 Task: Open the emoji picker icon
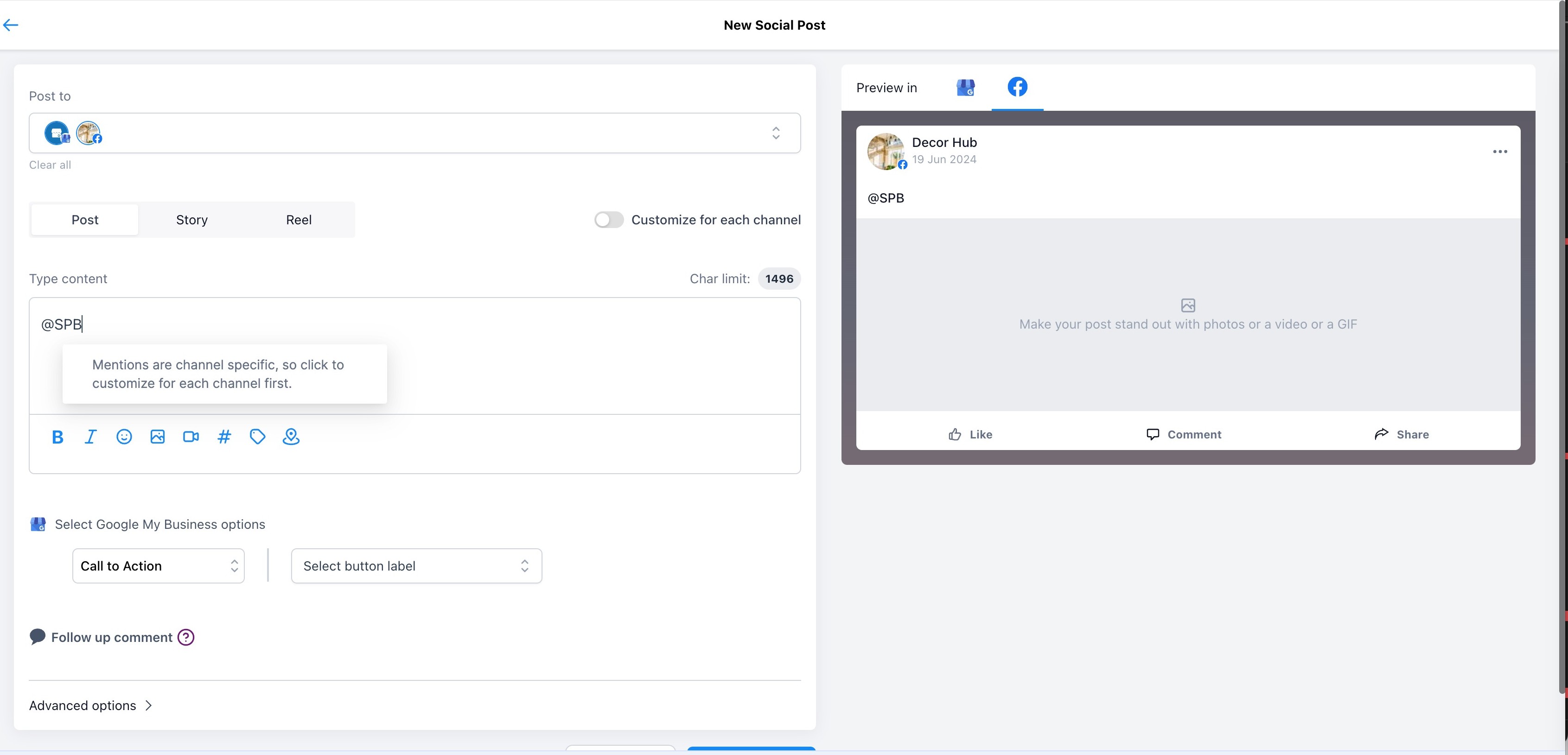point(124,437)
